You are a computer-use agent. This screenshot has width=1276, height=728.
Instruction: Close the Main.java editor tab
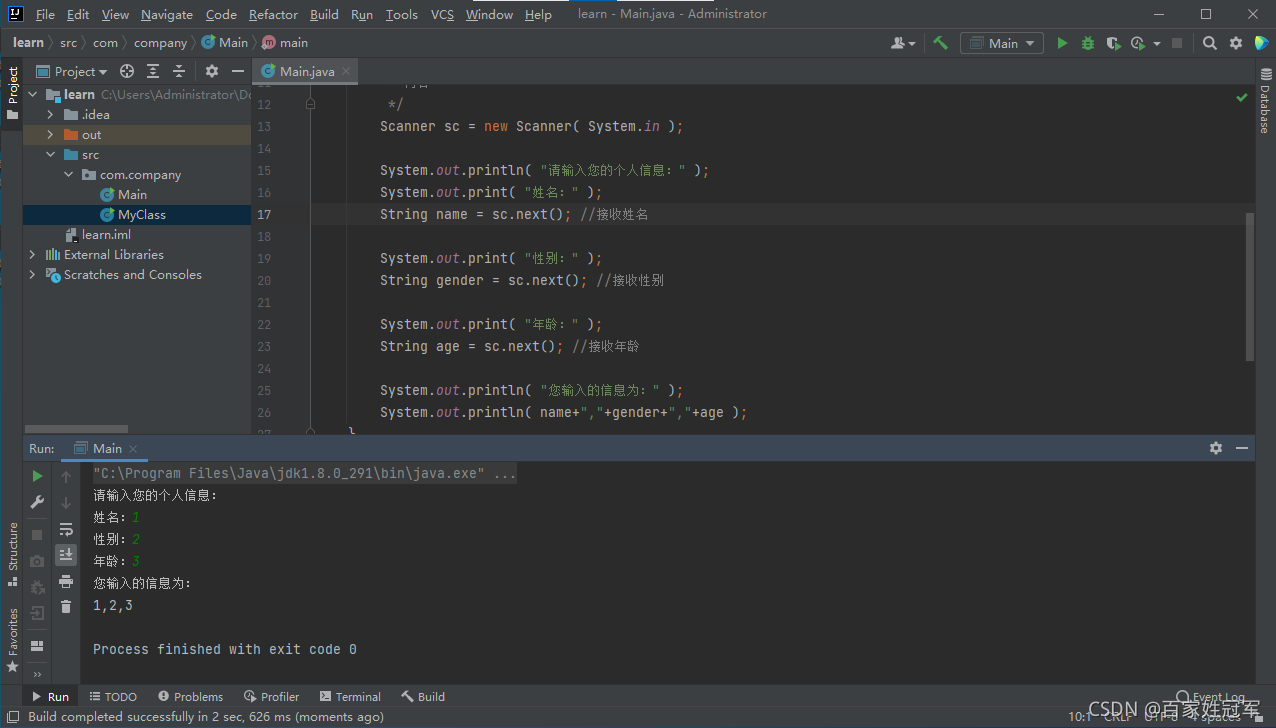tap(346, 71)
